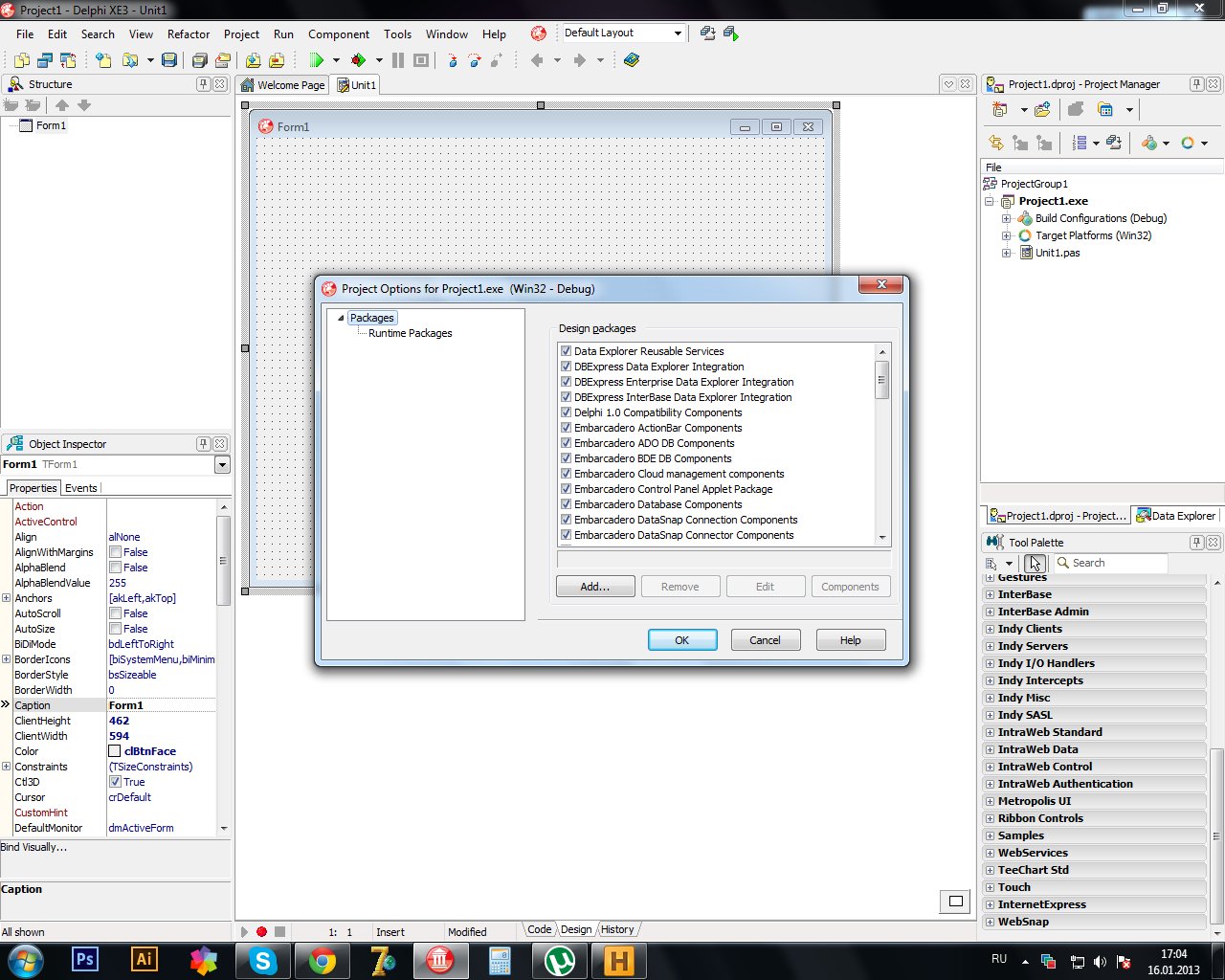Open Google Chrome from the taskbar
Image resolution: width=1225 pixels, height=980 pixels.
click(323, 960)
